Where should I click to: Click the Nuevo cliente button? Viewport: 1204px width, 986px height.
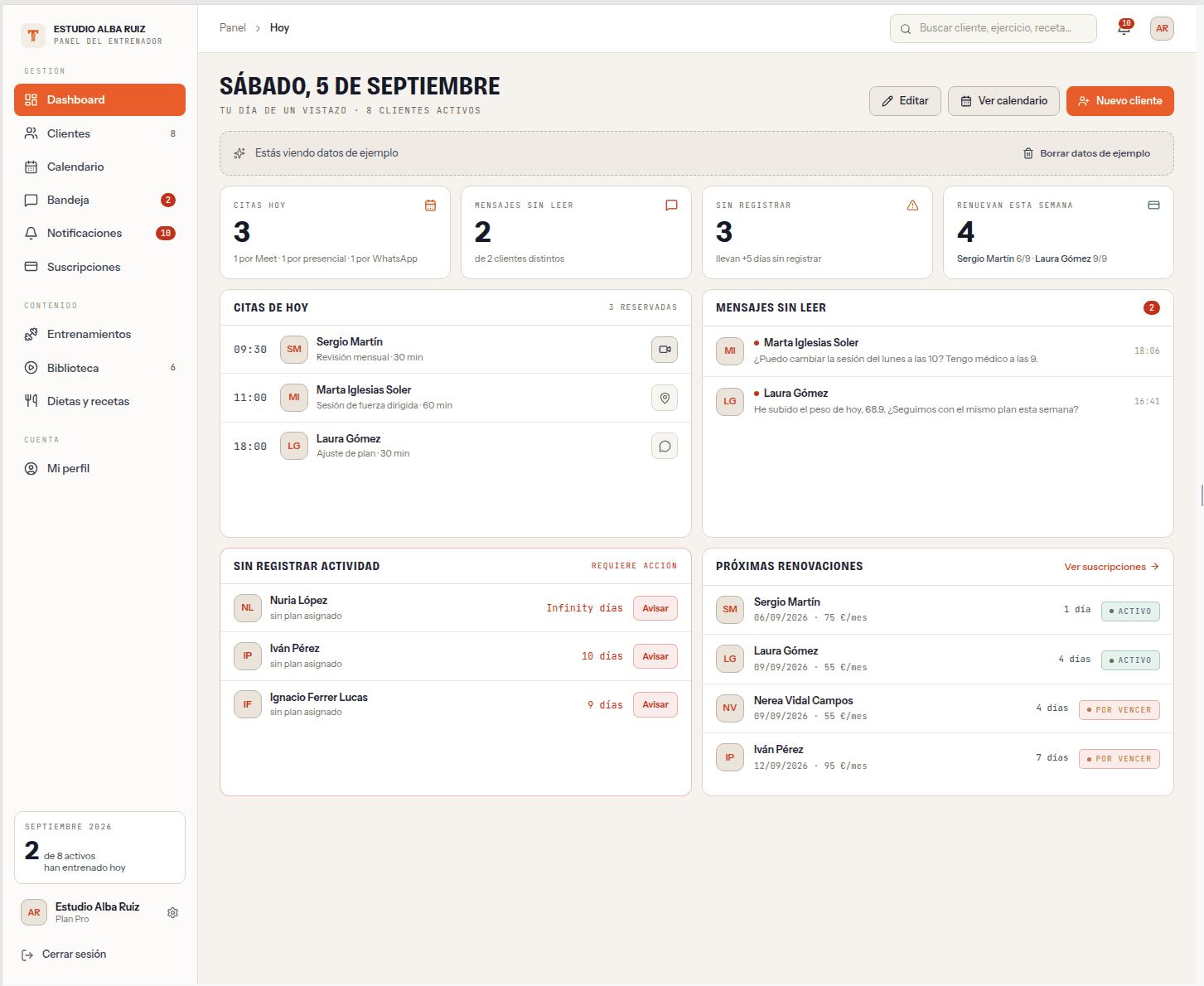(1120, 101)
